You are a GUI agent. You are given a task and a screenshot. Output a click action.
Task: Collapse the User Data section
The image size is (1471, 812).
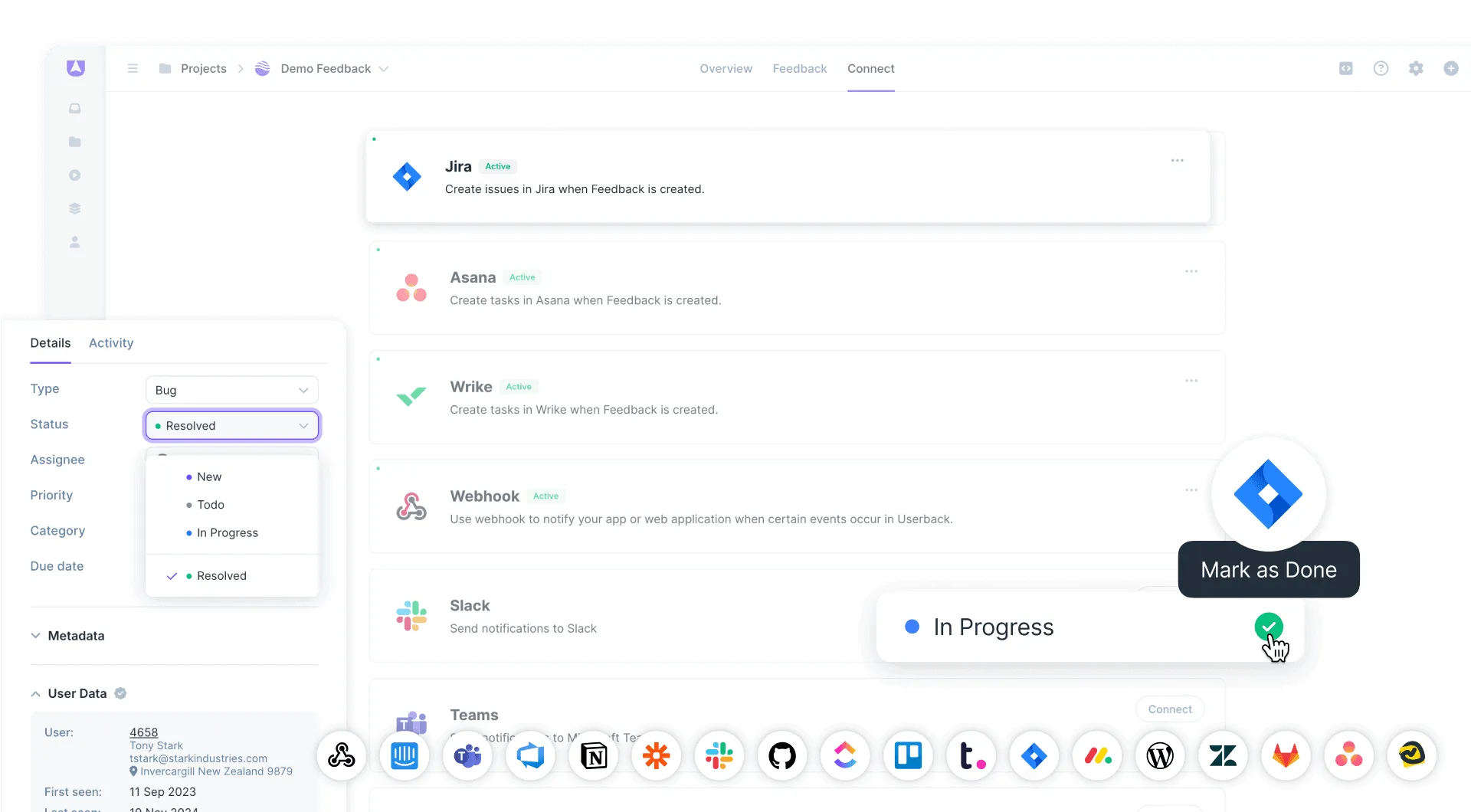coord(35,692)
